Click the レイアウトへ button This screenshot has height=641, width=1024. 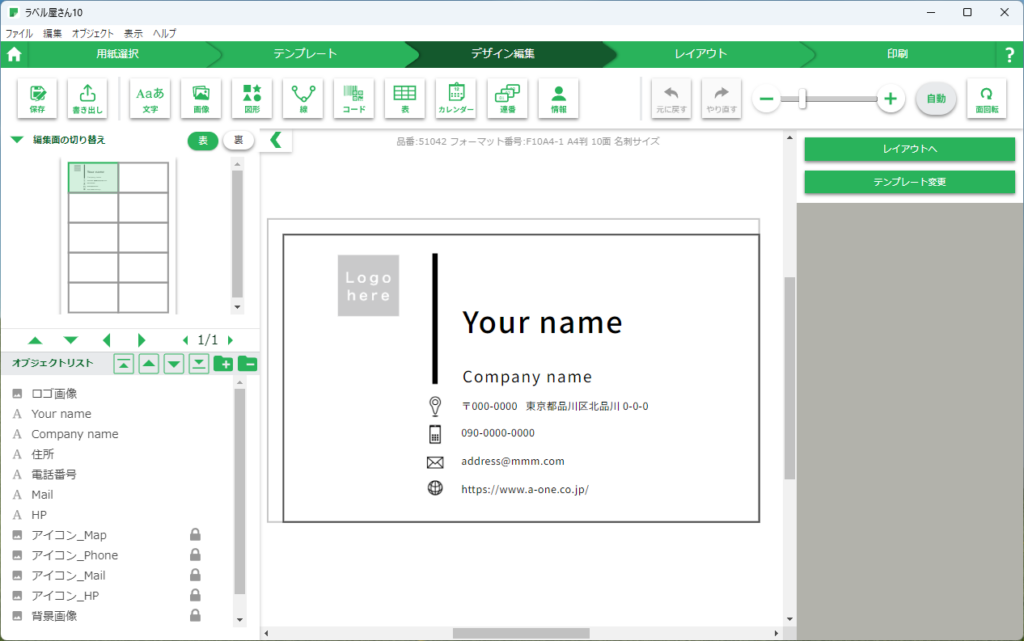click(909, 149)
